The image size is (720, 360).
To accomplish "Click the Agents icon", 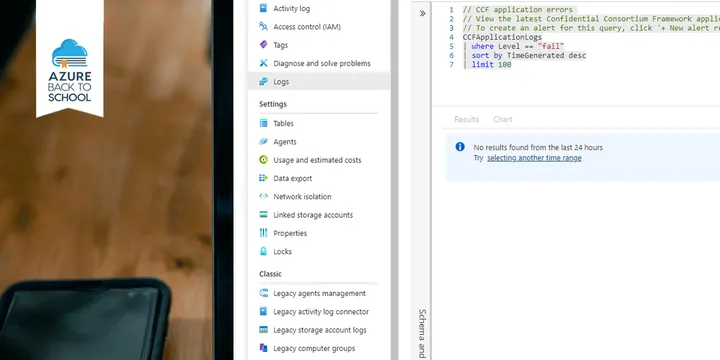I will pos(264,141).
